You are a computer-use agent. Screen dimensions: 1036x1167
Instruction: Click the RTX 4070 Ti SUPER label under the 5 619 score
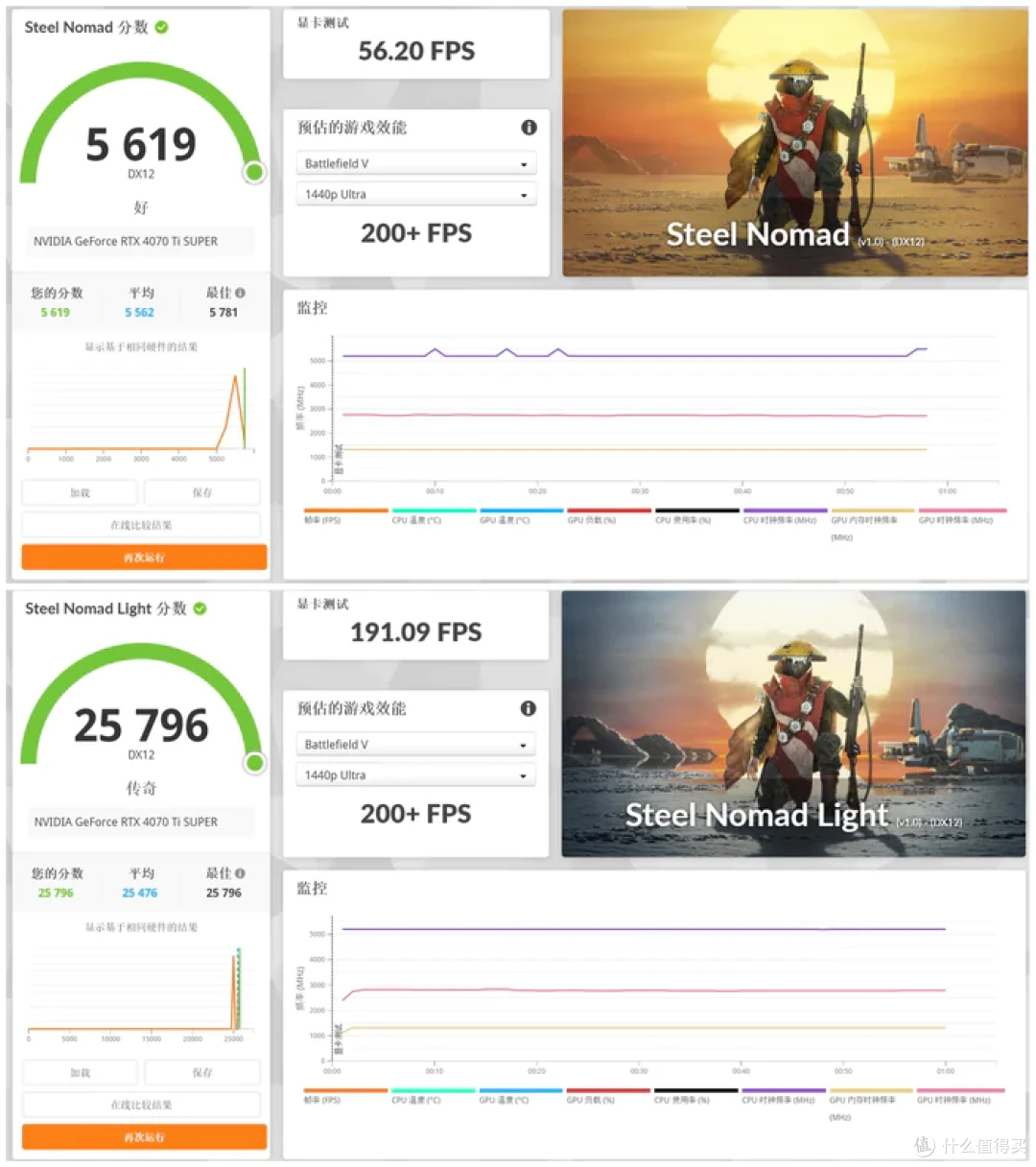[x=126, y=241]
